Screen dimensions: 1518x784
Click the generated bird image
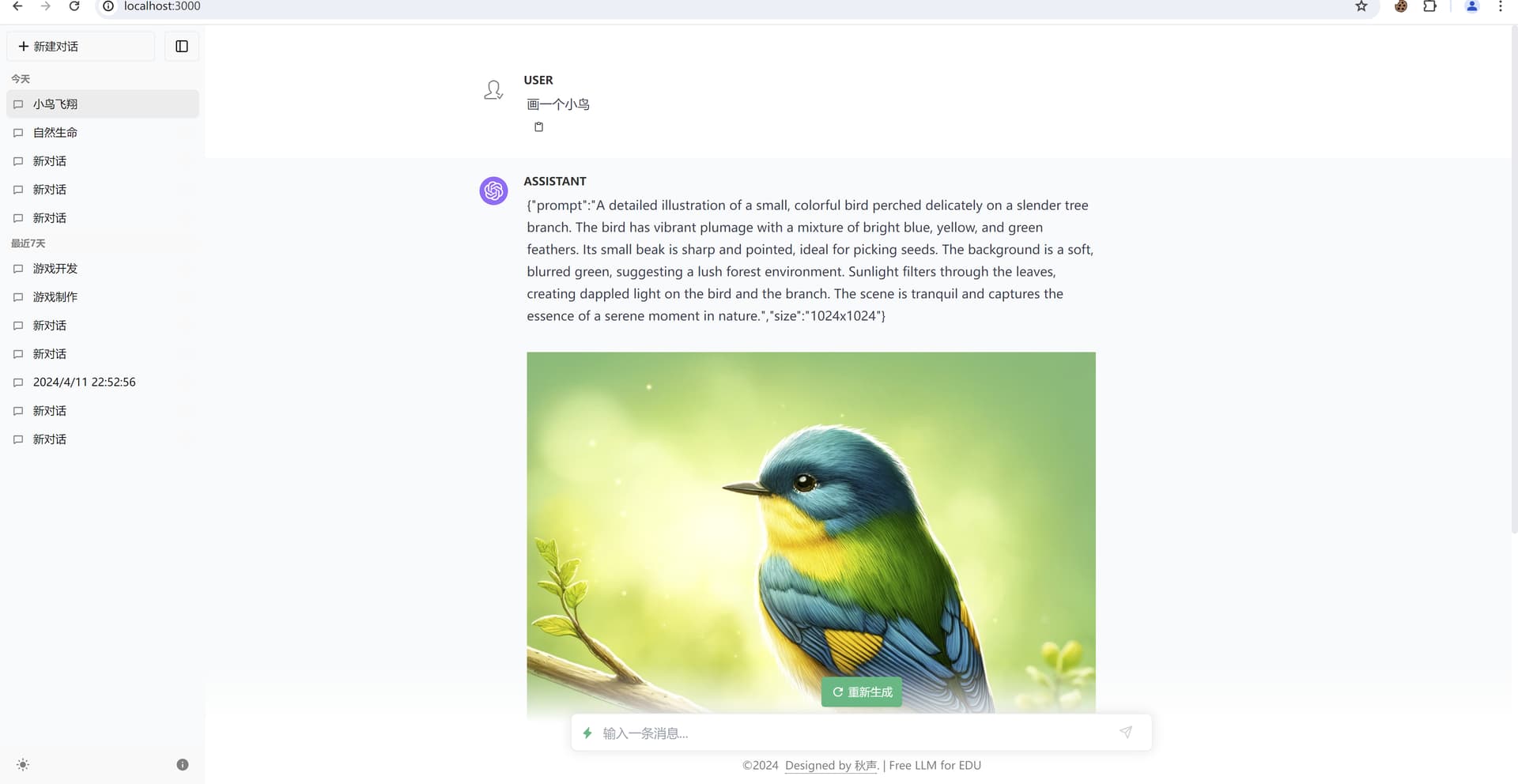[x=811, y=533]
